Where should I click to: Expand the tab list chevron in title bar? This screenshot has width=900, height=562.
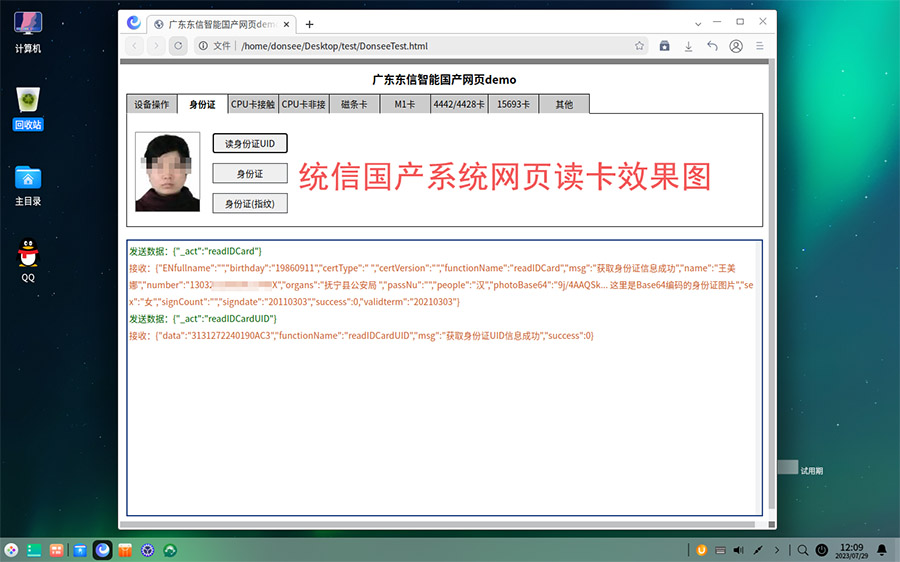698,23
